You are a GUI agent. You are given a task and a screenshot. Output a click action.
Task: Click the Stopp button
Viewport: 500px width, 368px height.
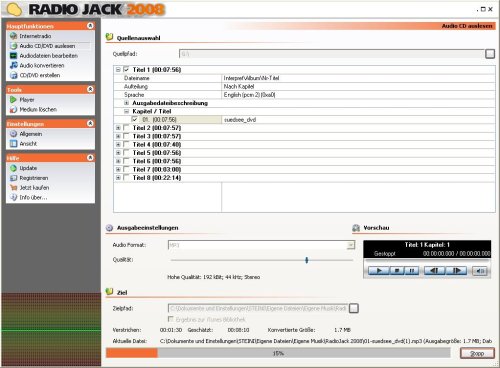point(477,353)
